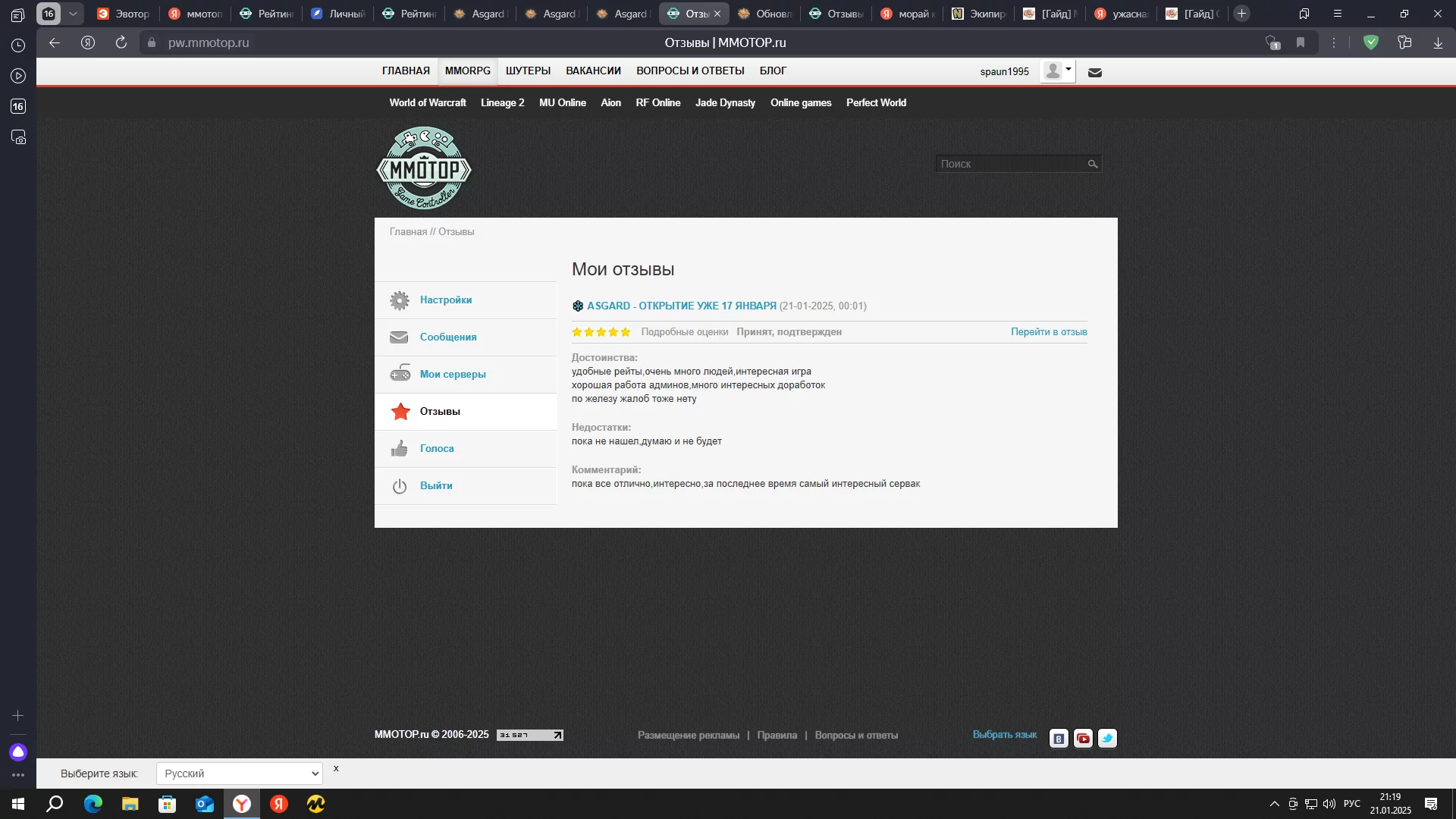The height and width of the screenshot is (819, 1456).
Task: Open the Twitter icon in footer
Action: pos(1107,739)
